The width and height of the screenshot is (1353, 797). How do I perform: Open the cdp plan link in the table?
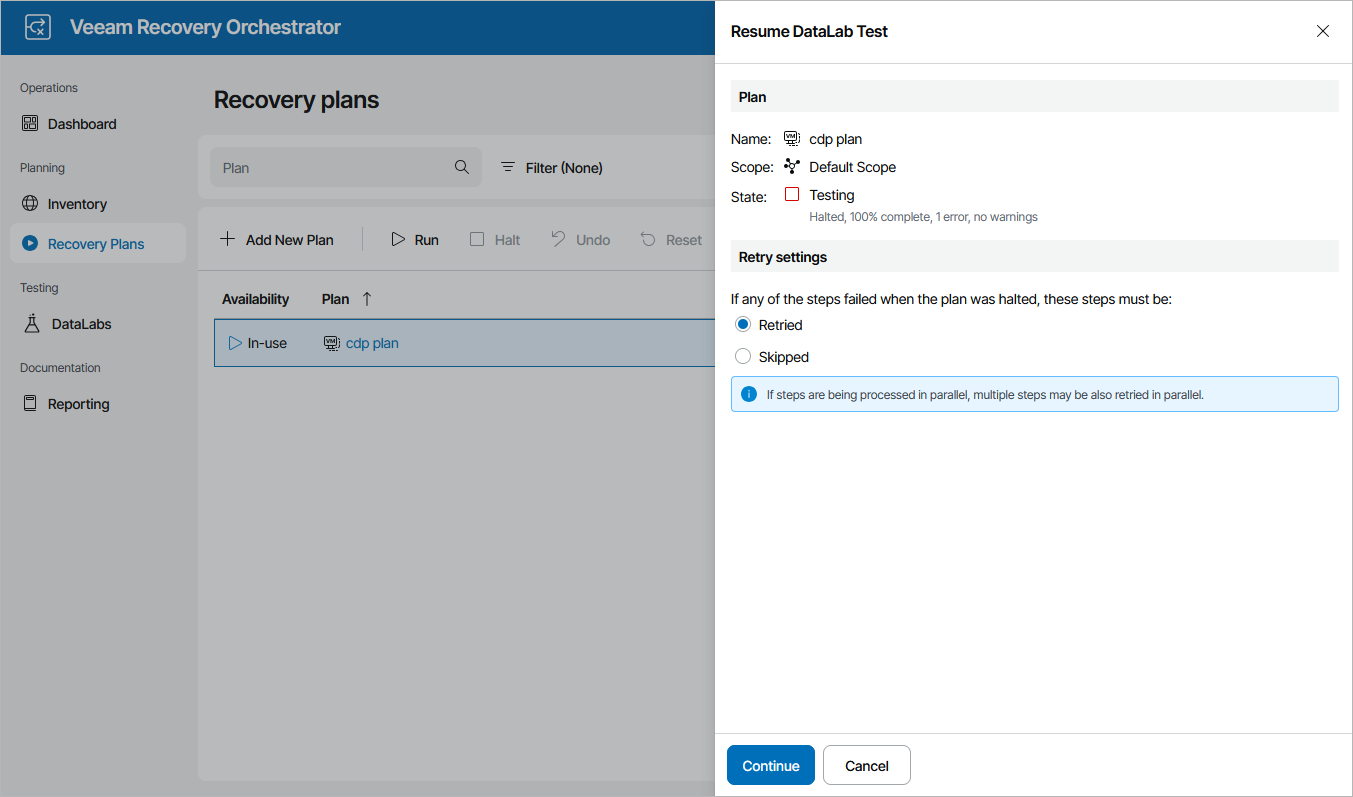371,342
